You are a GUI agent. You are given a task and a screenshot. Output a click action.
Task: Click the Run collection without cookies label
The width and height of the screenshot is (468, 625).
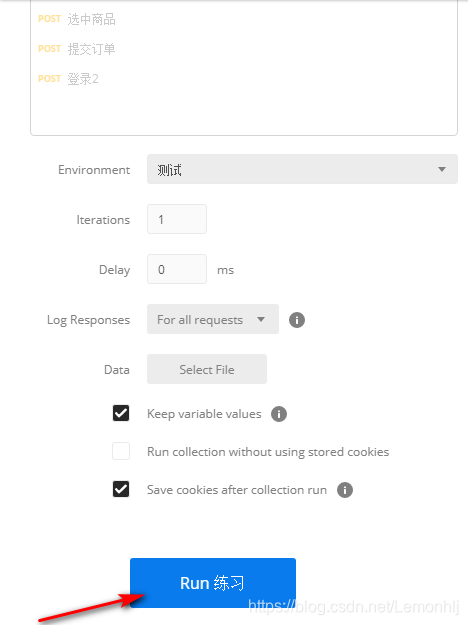[268, 452]
